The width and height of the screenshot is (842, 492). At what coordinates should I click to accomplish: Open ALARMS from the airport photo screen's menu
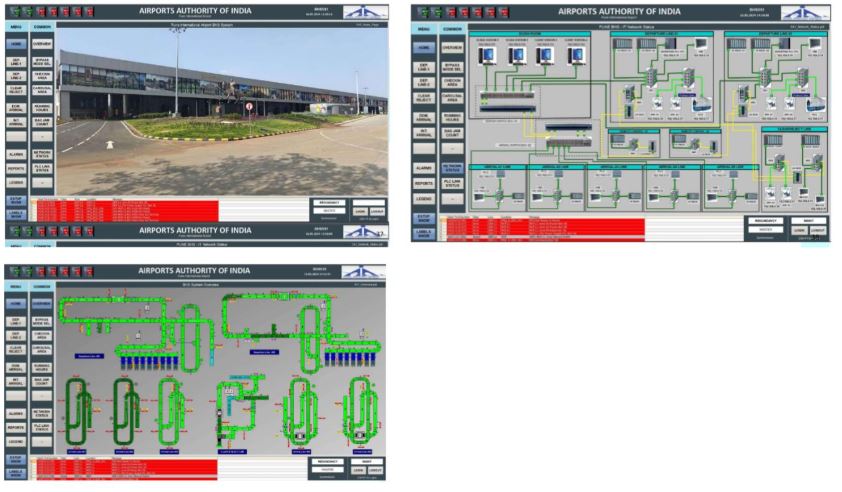click(x=16, y=155)
